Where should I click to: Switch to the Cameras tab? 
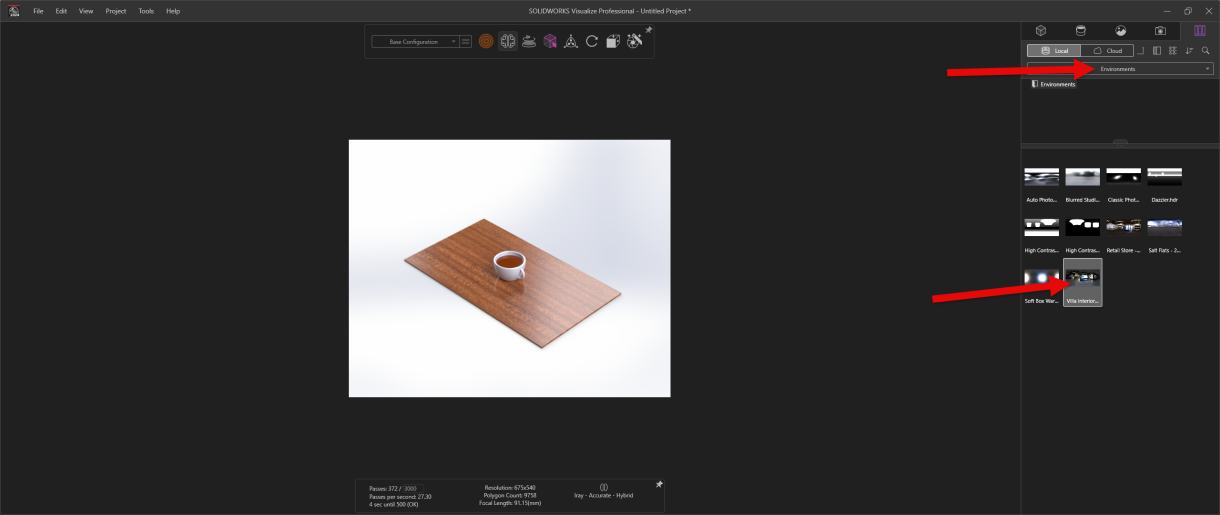point(1160,30)
